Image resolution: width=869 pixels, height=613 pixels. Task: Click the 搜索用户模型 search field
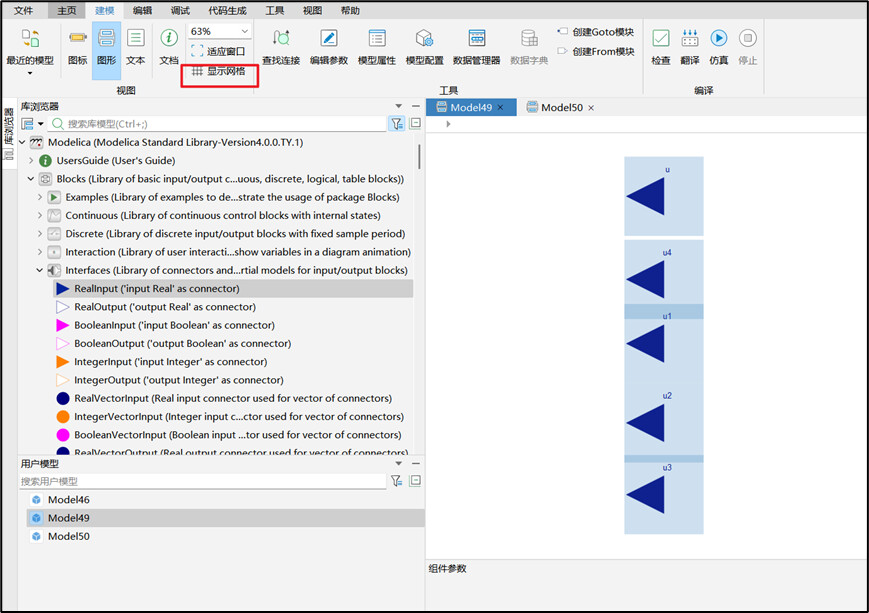click(x=202, y=481)
